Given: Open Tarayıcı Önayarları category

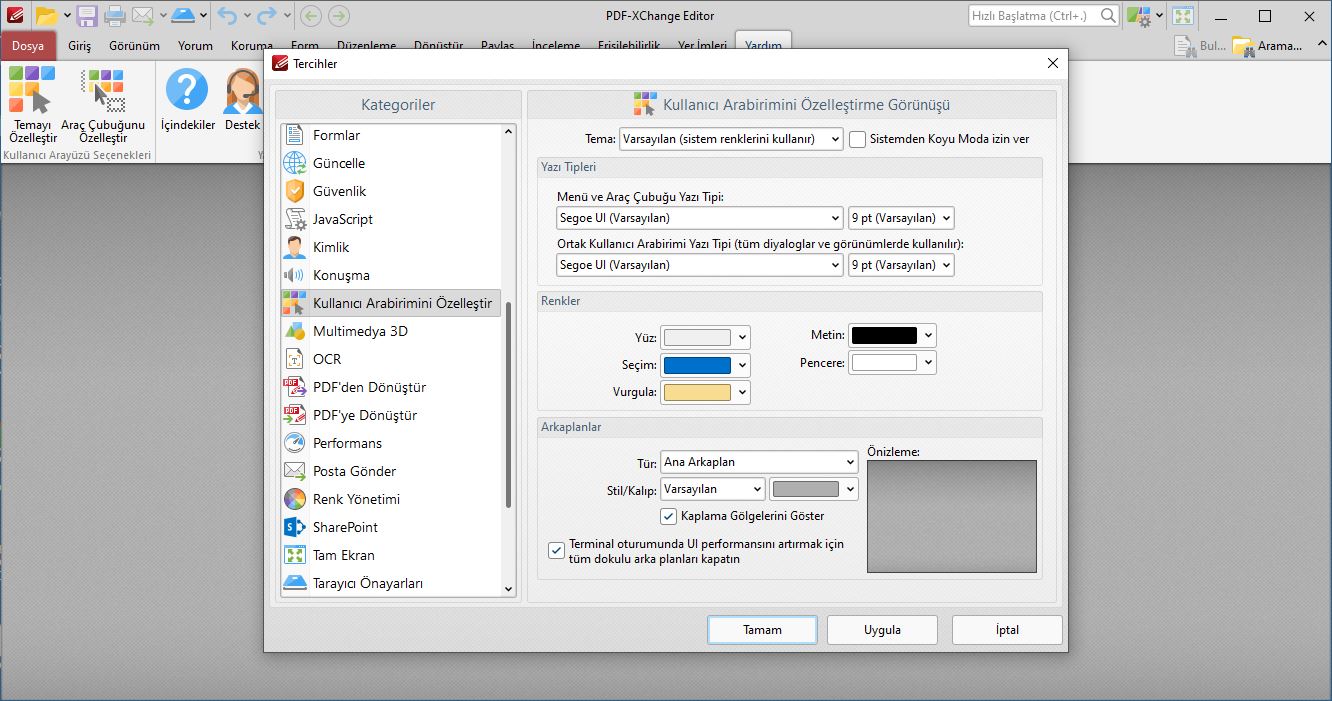Looking at the screenshot, I should tap(391, 583).
